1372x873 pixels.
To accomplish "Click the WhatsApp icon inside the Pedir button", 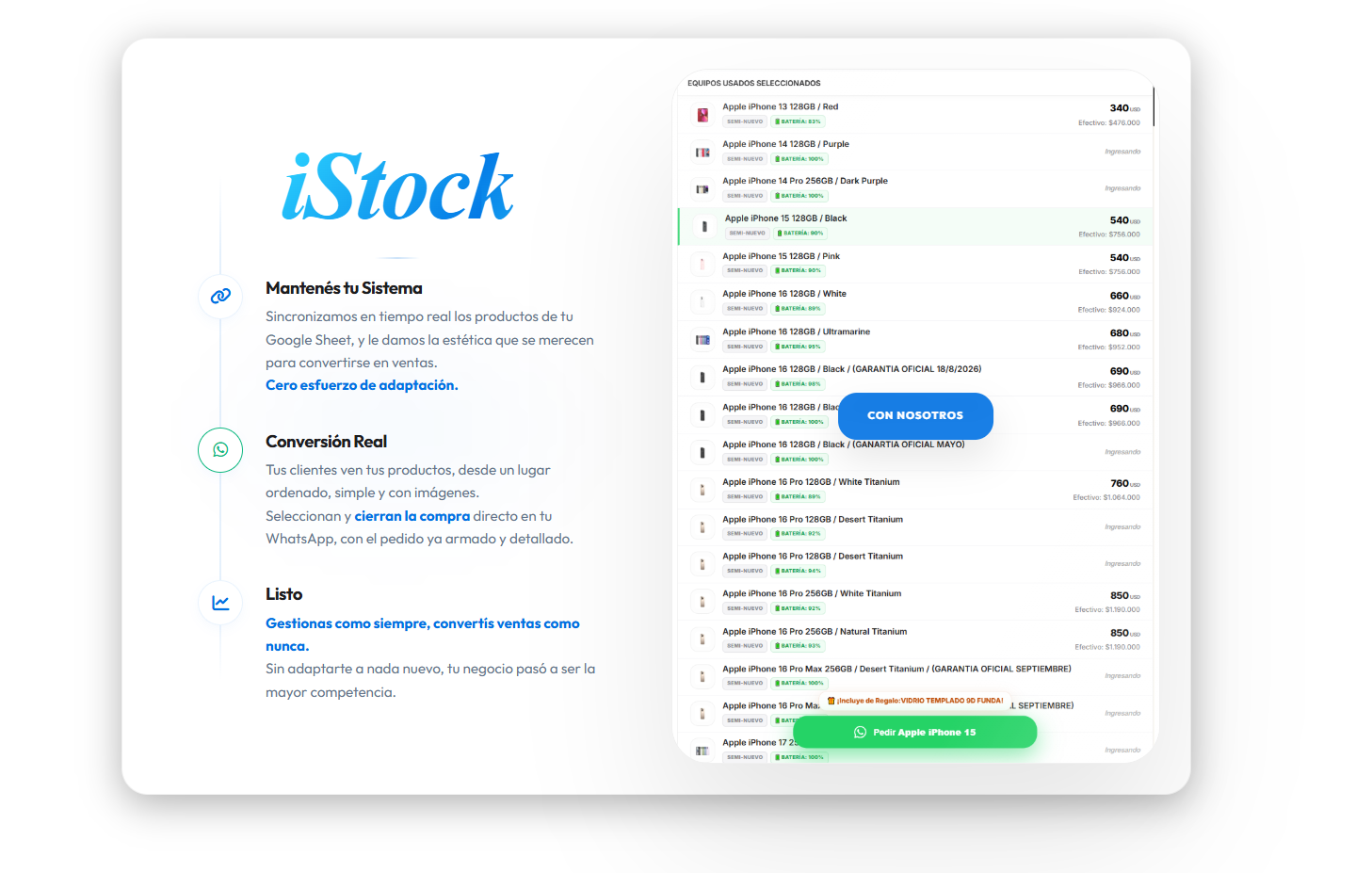I will pyautogui.click(x=860, y=732).
